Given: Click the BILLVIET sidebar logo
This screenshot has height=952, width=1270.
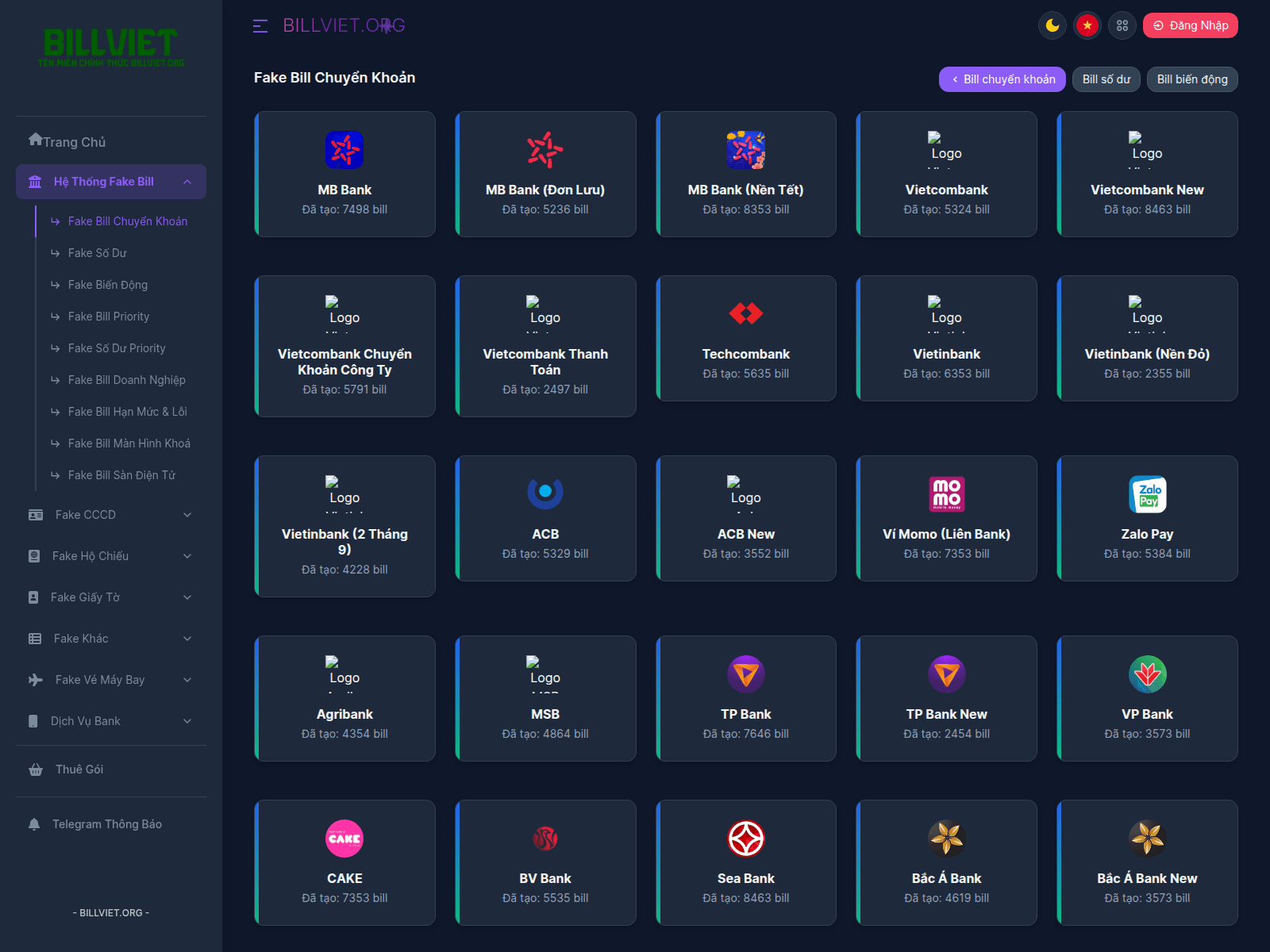Looking at the screenshot, I should point(111,48).
